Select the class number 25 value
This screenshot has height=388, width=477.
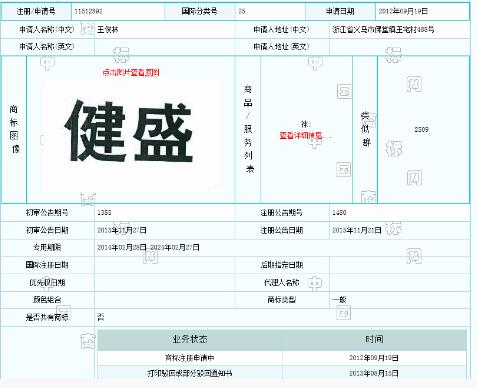[x=242, y=11]
